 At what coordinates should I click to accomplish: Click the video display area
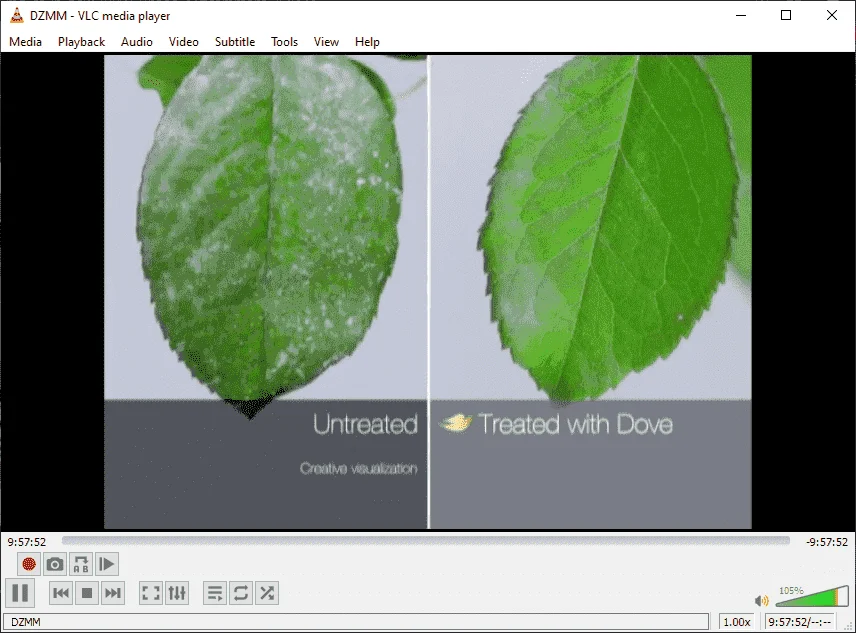(x=428, y=291)
